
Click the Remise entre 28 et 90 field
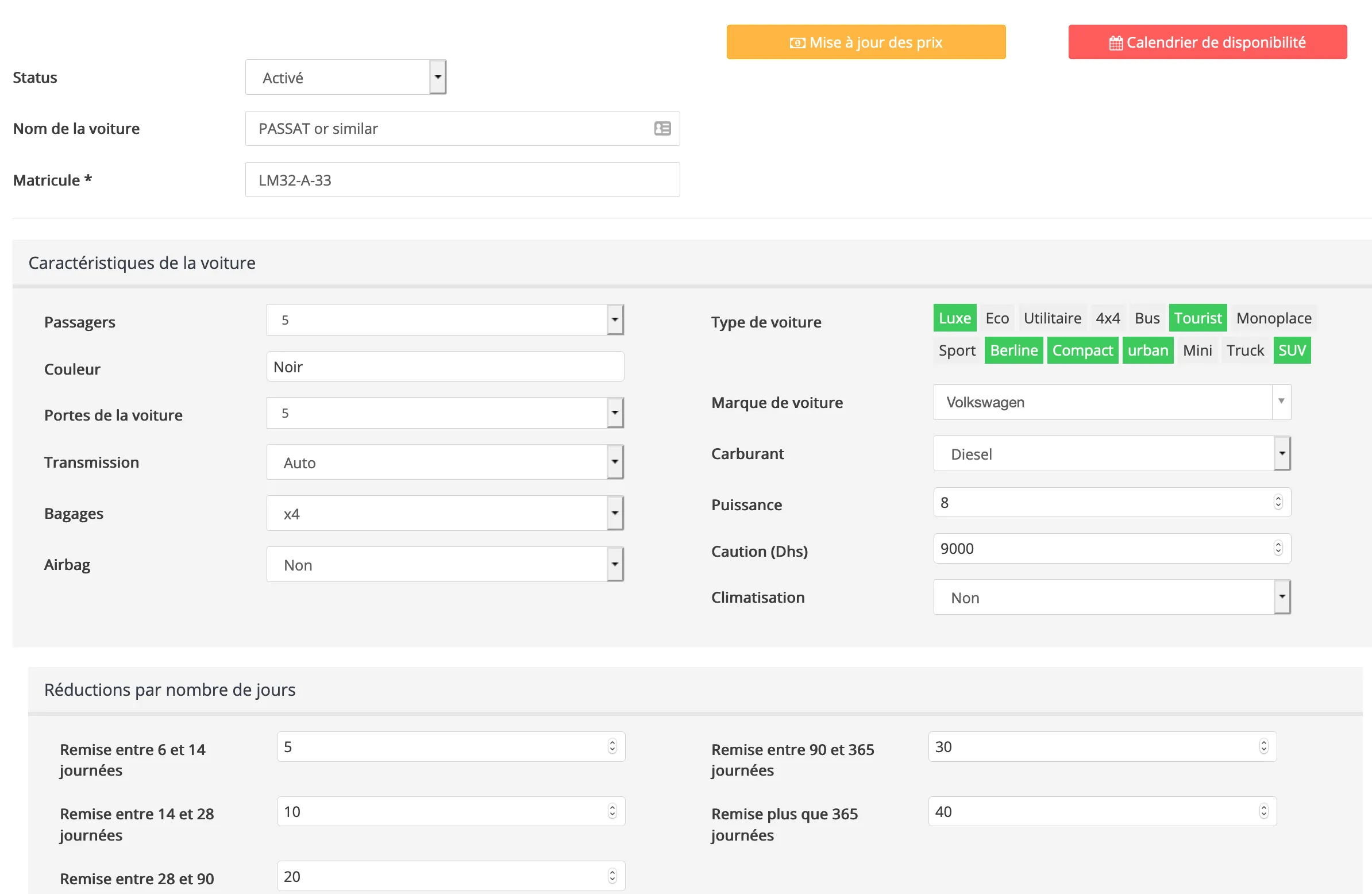pos(451,876)
